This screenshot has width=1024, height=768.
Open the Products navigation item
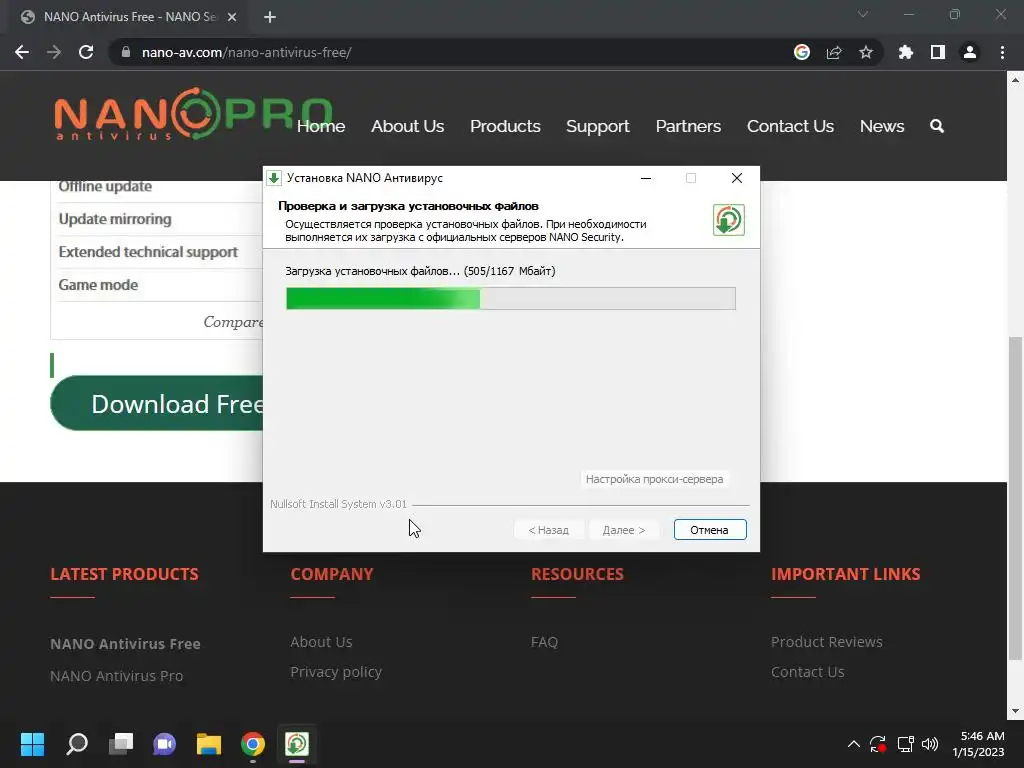505,126
